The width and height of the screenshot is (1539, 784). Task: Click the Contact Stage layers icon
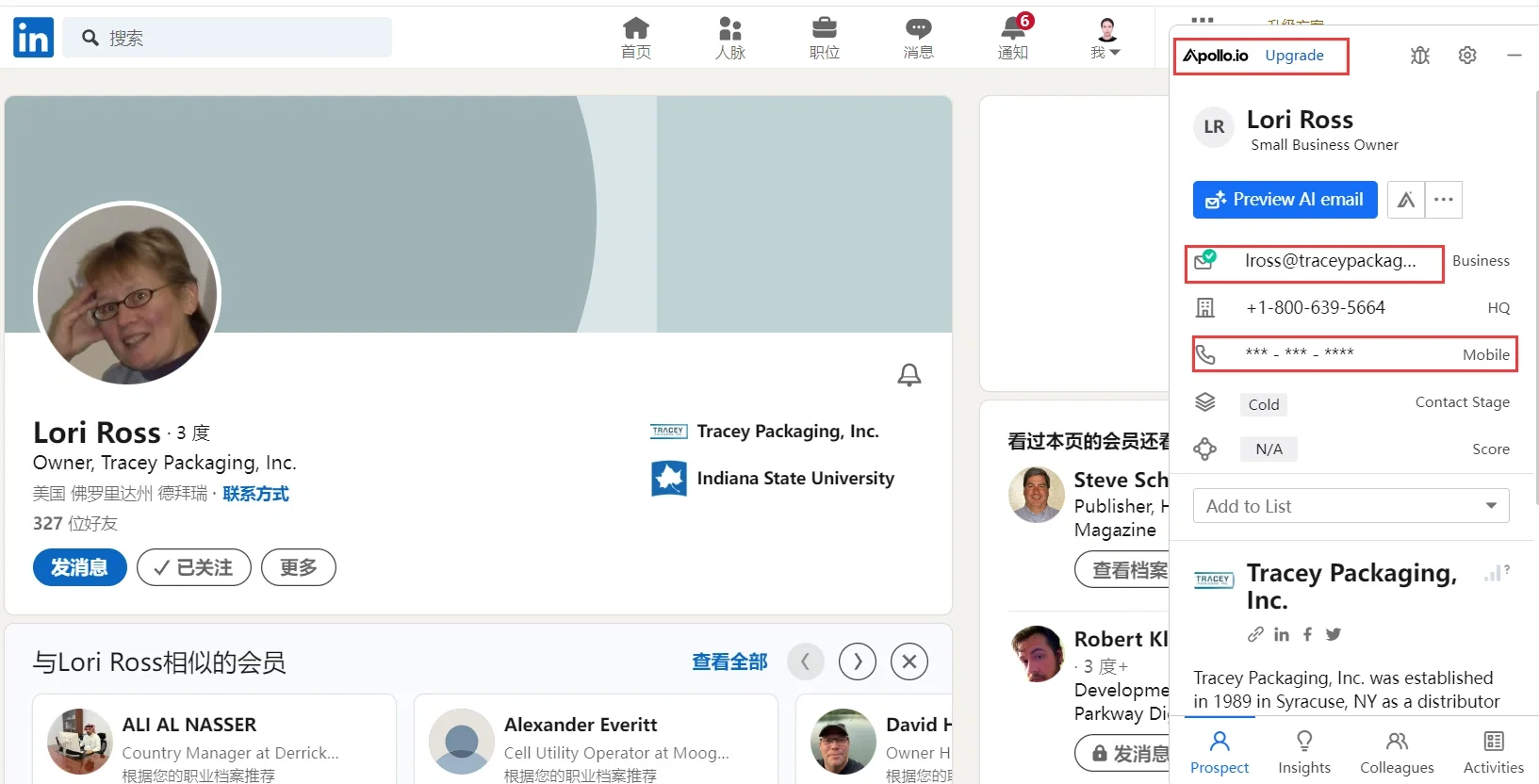tap(1205, 402)
